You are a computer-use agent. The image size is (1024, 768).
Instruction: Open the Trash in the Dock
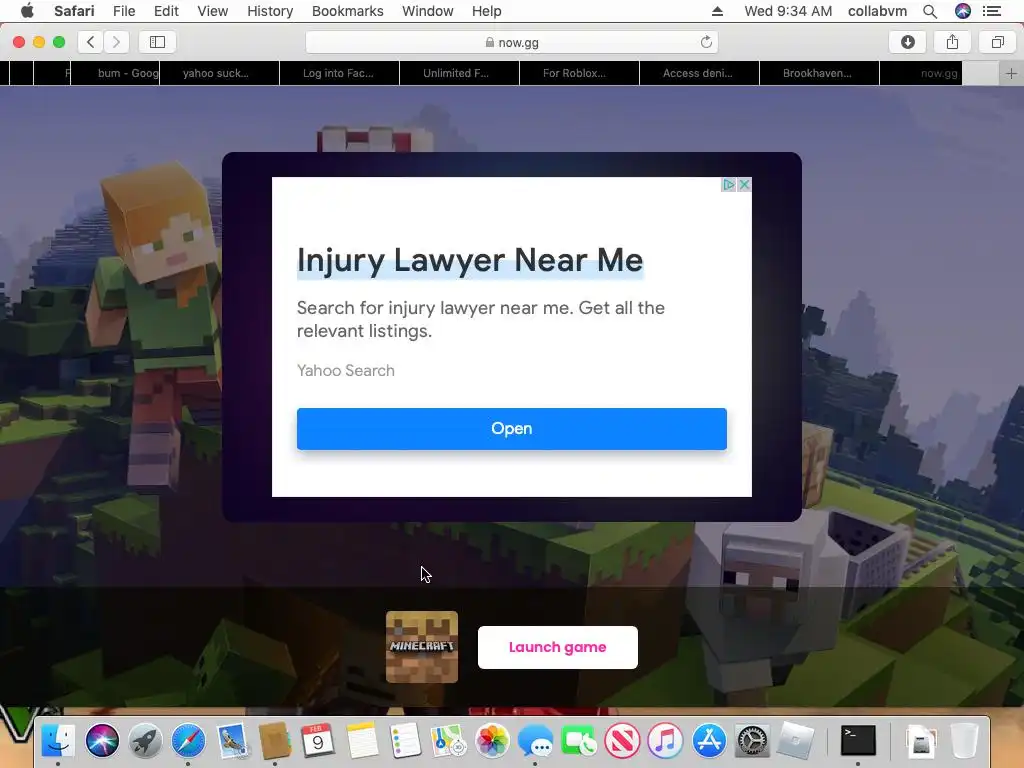[965, 741]
